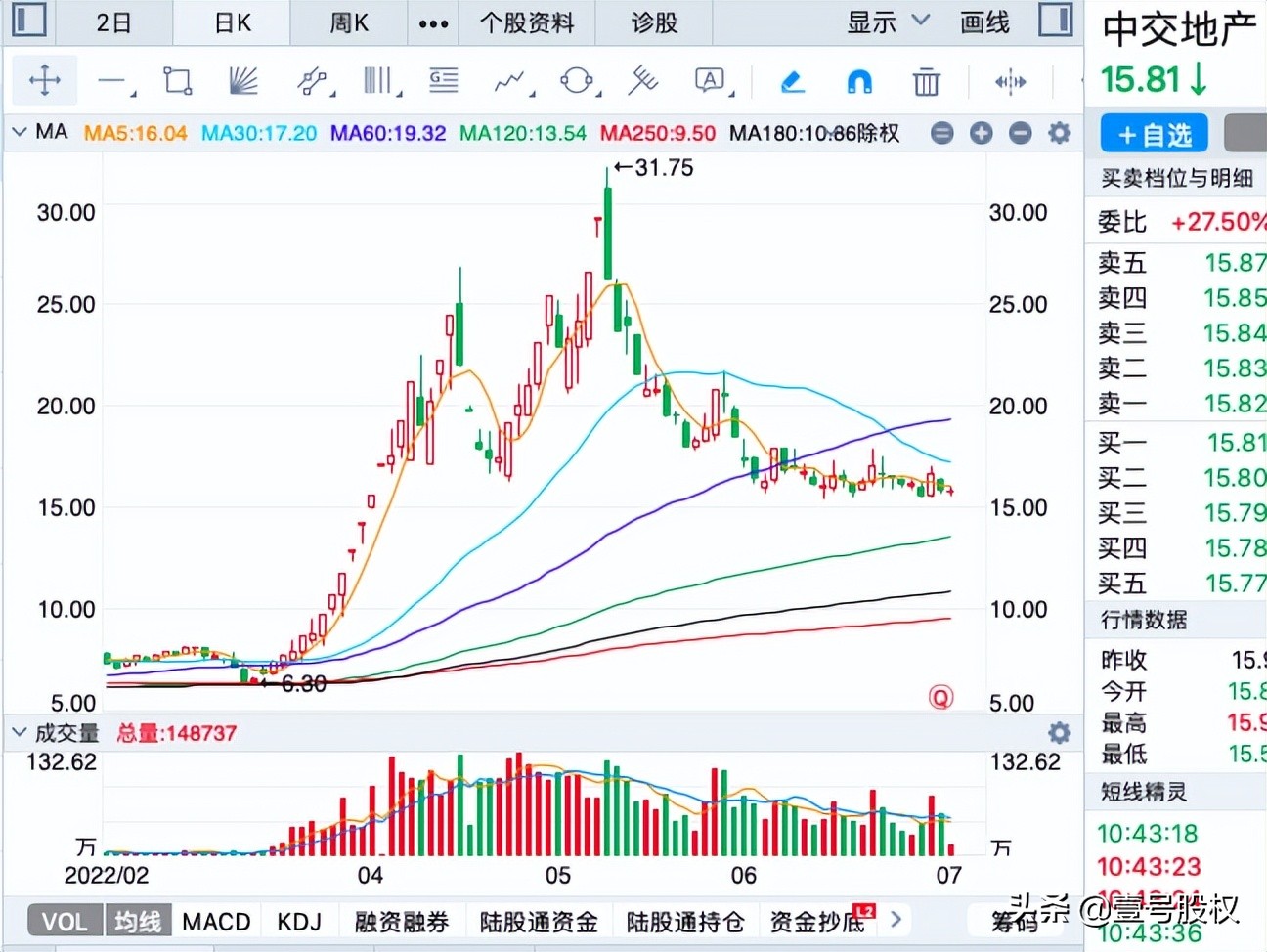Viewport: 1267px width, 952px height.
Task: Open 个股资料 stock information
Action: click(528, 22)
